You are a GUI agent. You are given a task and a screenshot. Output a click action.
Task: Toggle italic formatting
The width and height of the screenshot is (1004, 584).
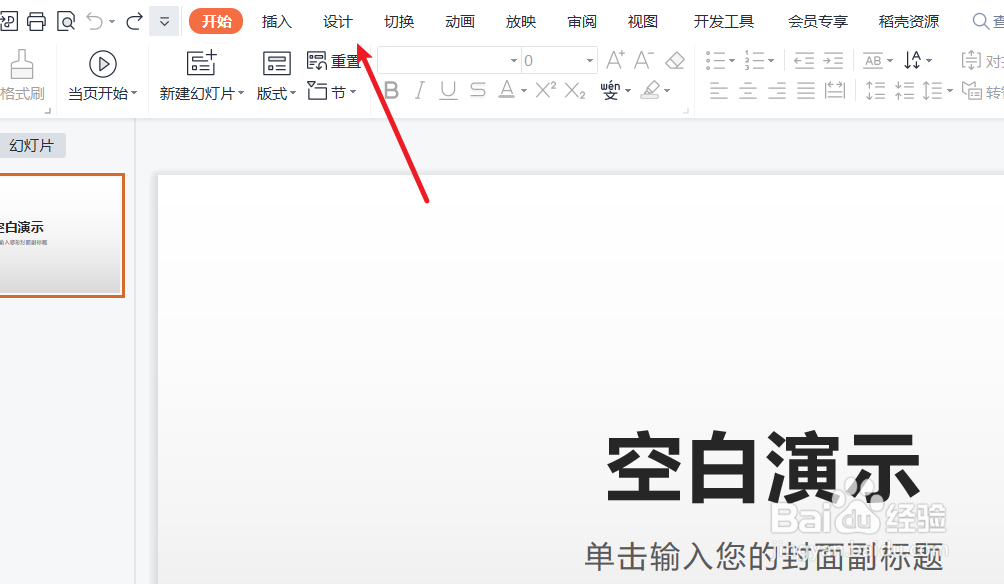coord(419,90)
